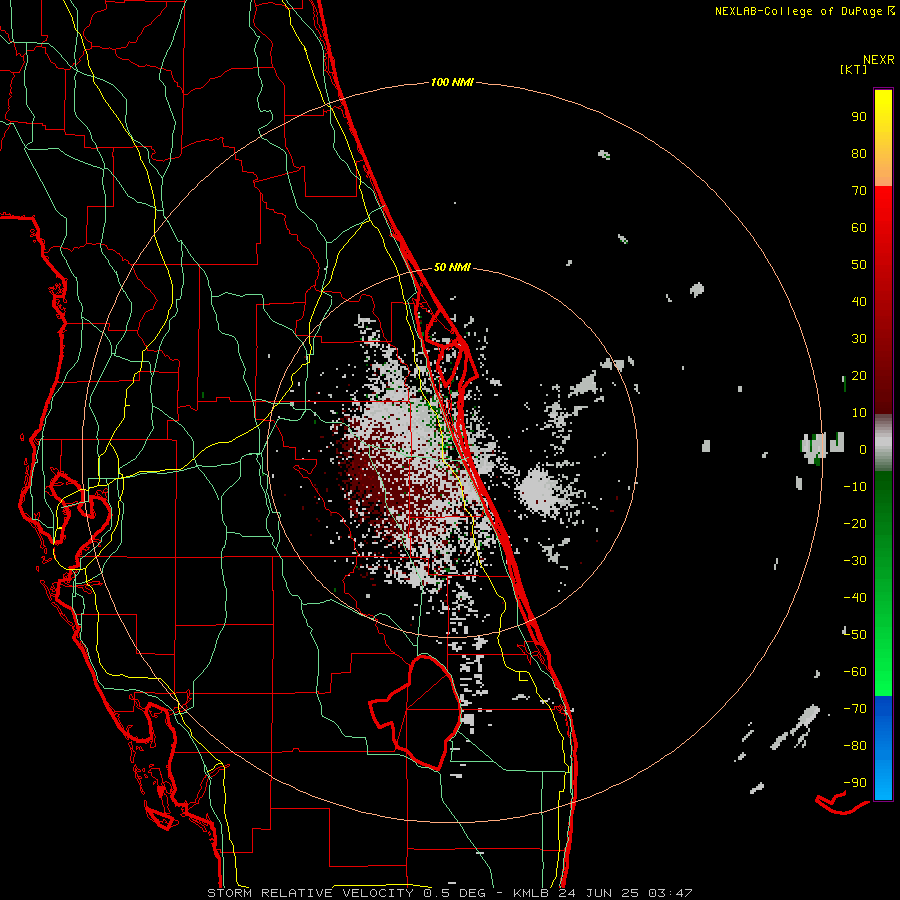
Task: Click the [KT] units label
Action: (x=853, y=69)
